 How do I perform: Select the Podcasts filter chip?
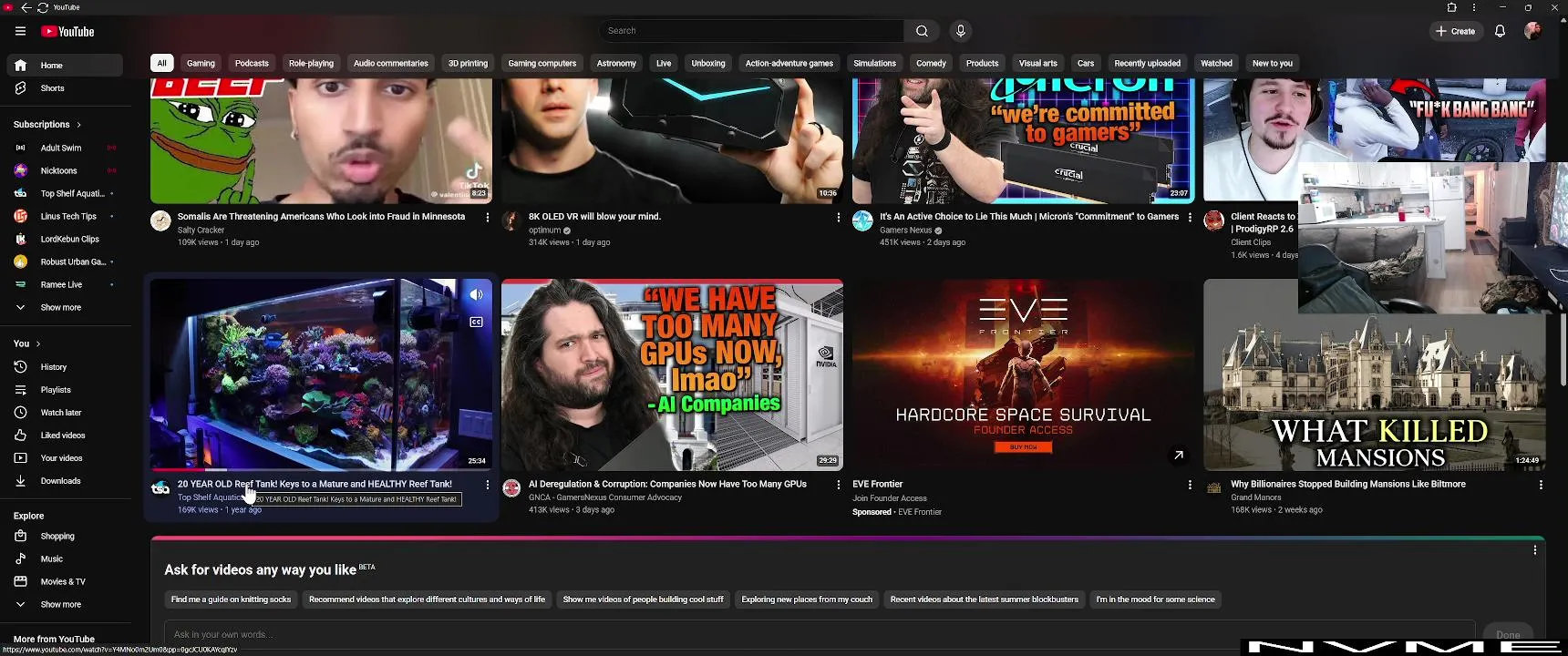pyautogui.click(x=252, y=64)
